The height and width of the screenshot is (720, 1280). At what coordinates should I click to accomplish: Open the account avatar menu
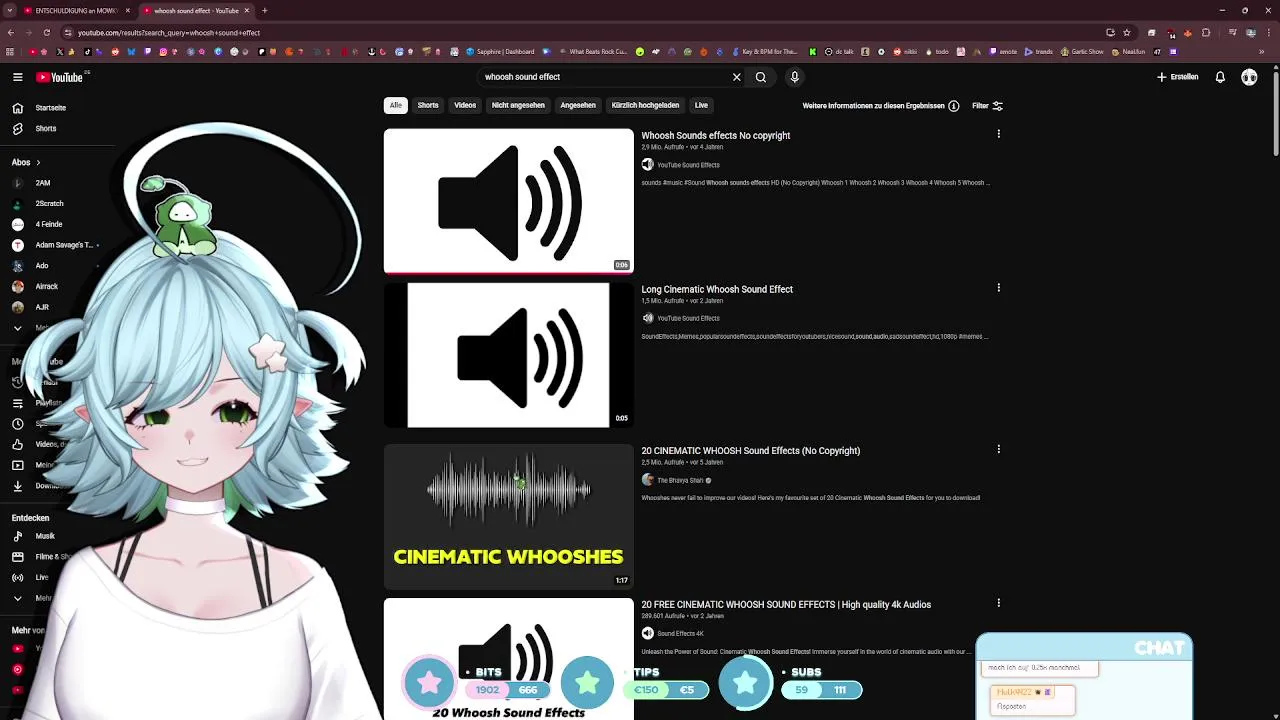point(1249,77)
